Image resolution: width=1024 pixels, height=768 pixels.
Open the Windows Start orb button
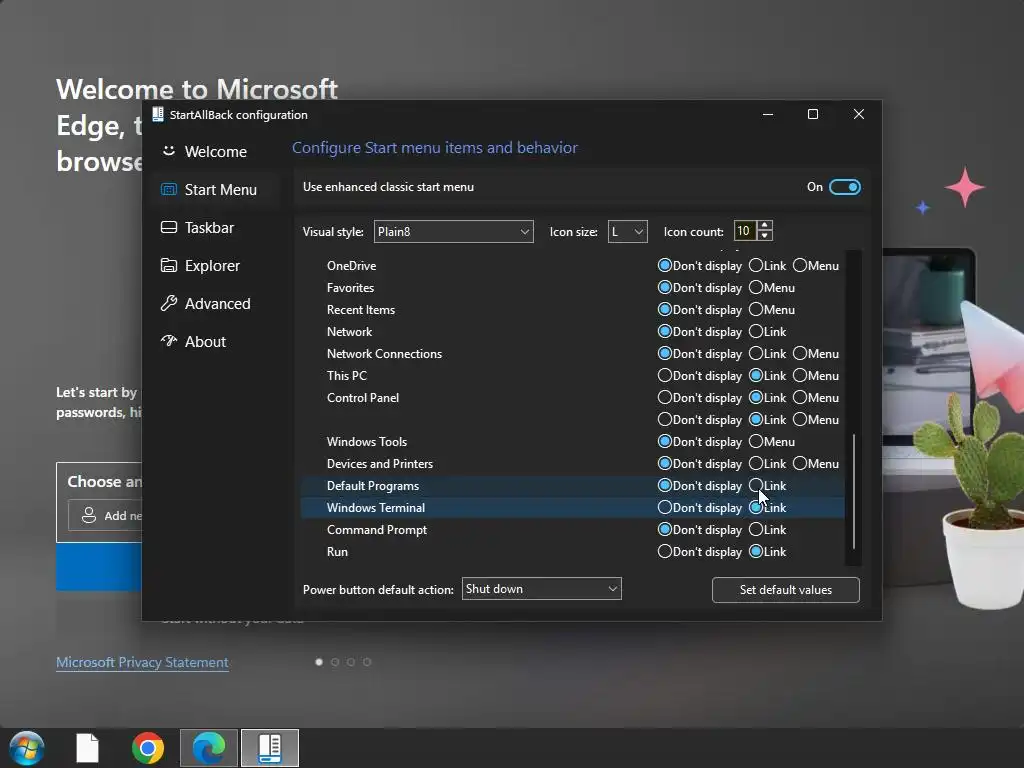click(27, 748)
